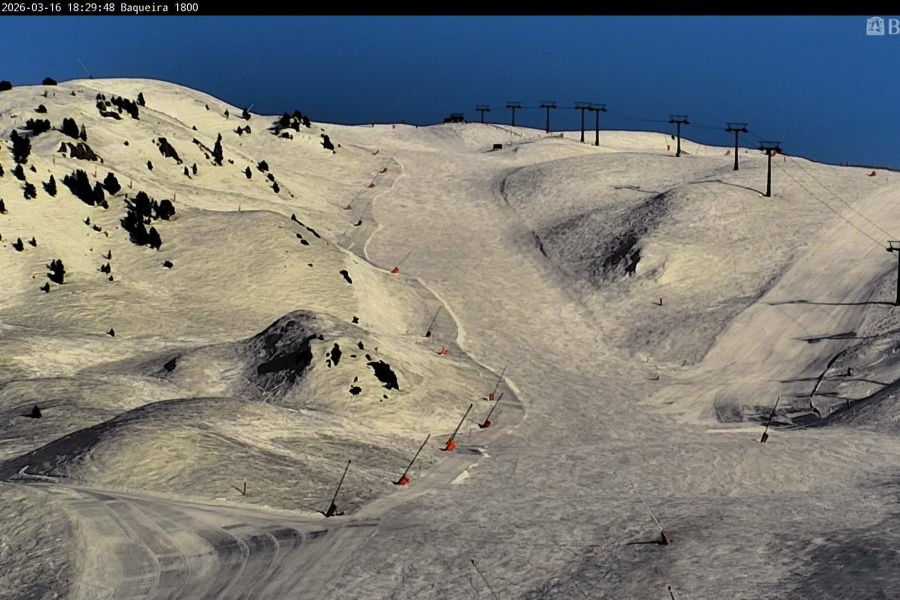
Task: Click the snow lance at bottom center-right
Action: point(656,525)
